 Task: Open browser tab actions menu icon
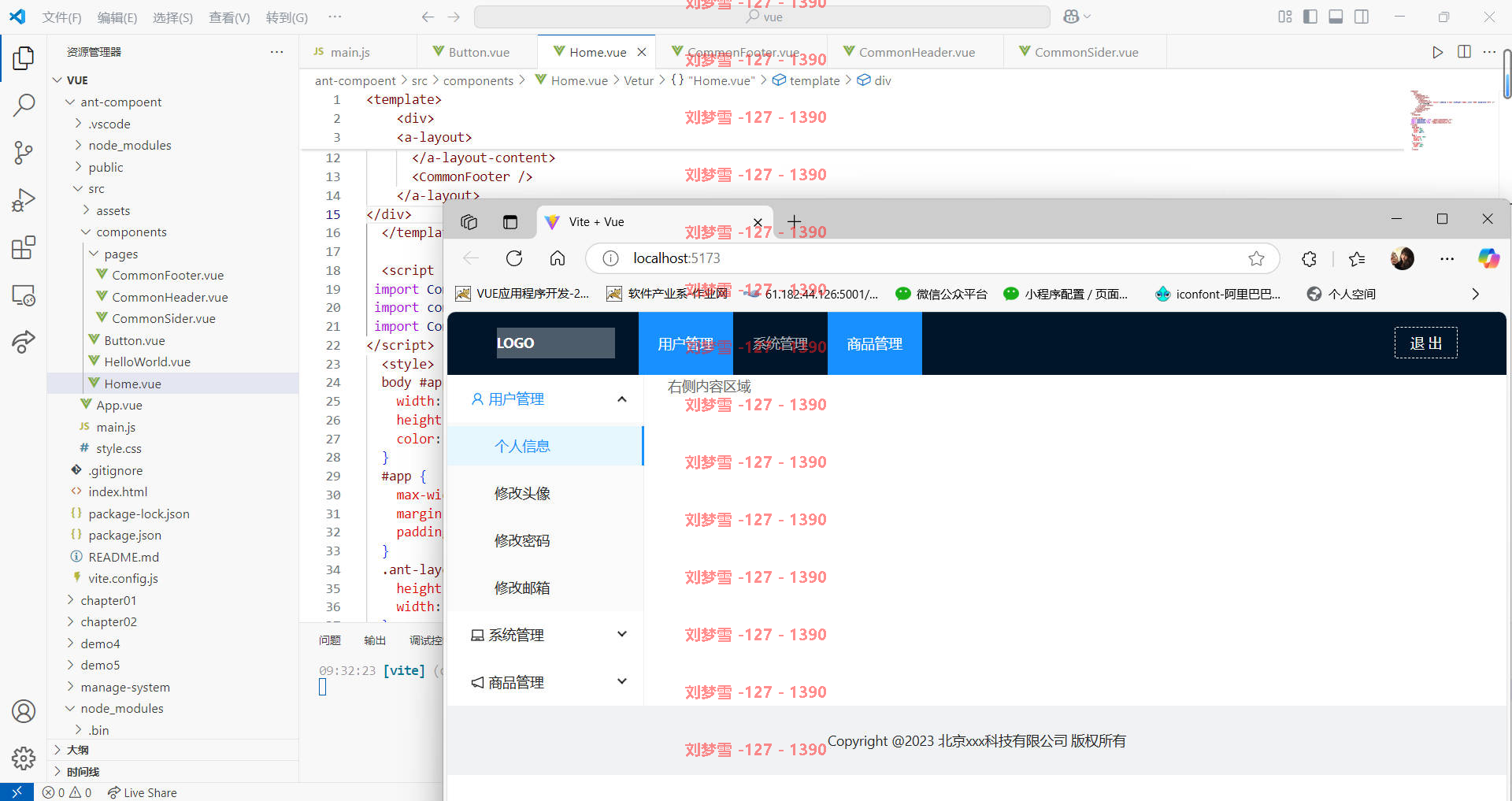510,222
